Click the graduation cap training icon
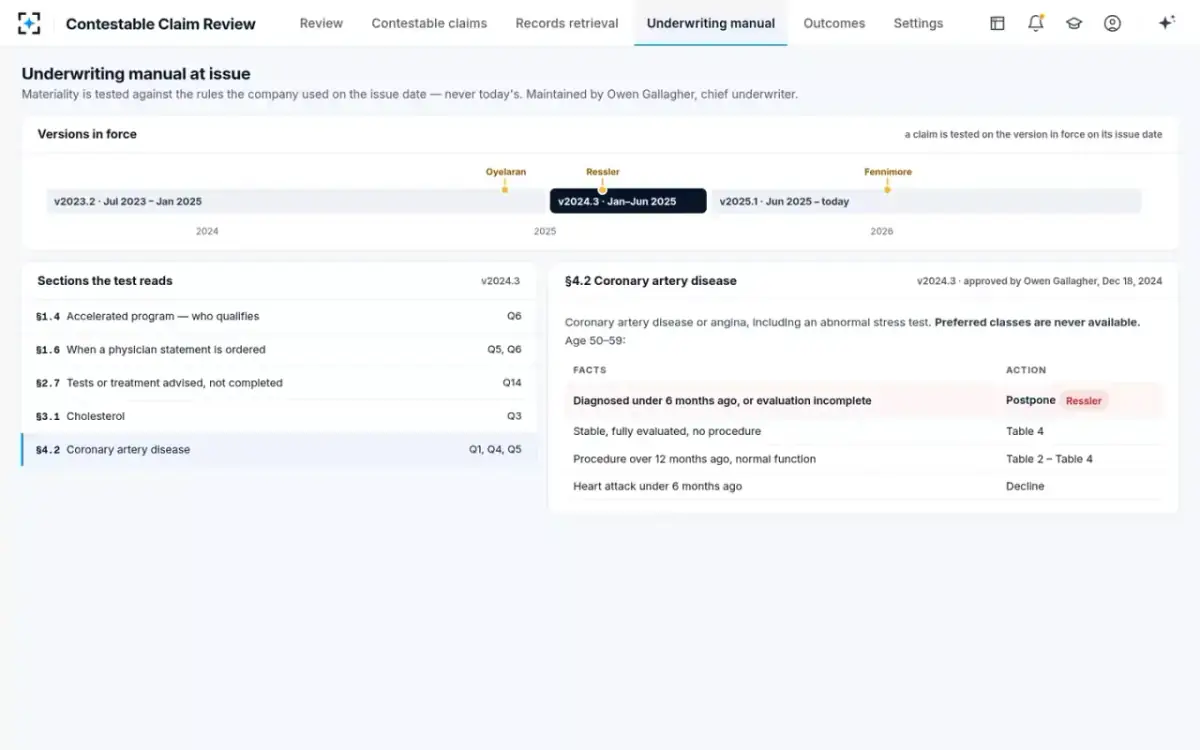 [x=1074, y=23]
